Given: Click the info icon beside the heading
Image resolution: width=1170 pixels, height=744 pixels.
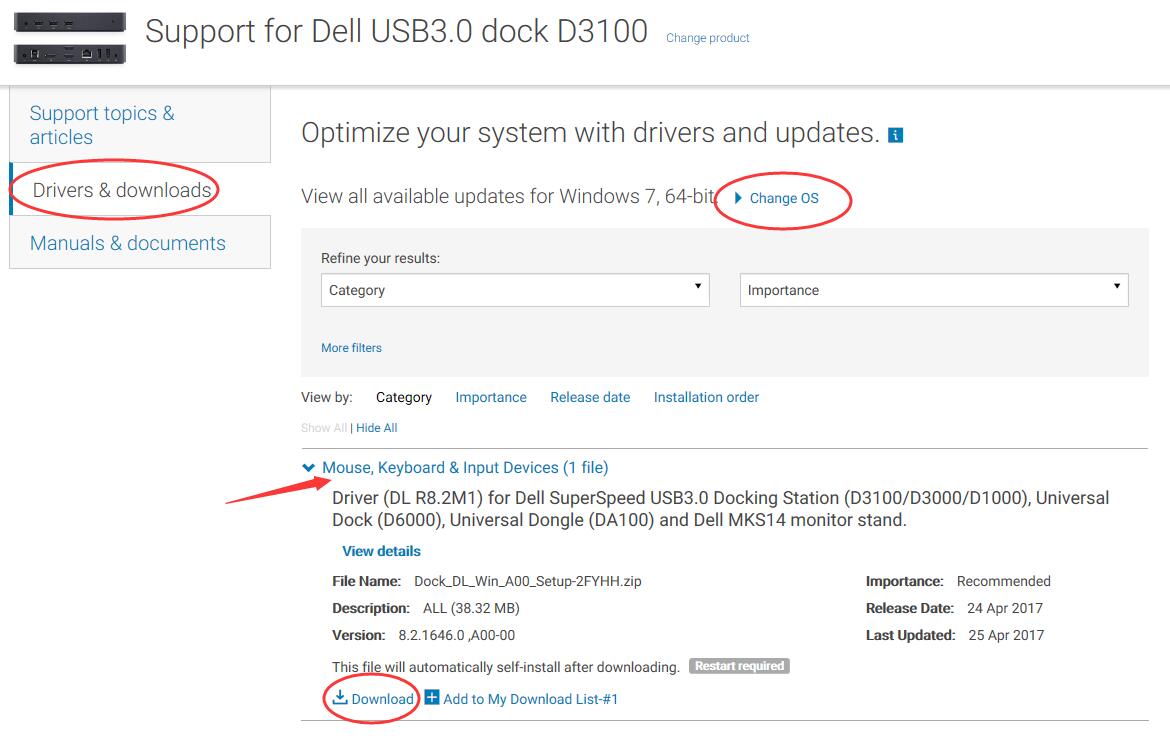Looking at the screenshot, I should point(895,135).
